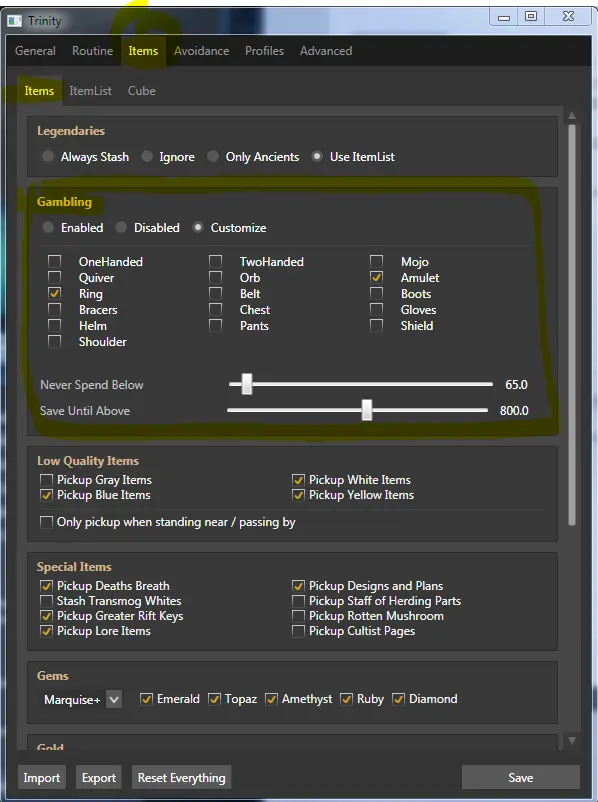Viewport: 598px width, 802px height.
Task: Click the Trinity app icon in title bar
Action: pos(14,21)
